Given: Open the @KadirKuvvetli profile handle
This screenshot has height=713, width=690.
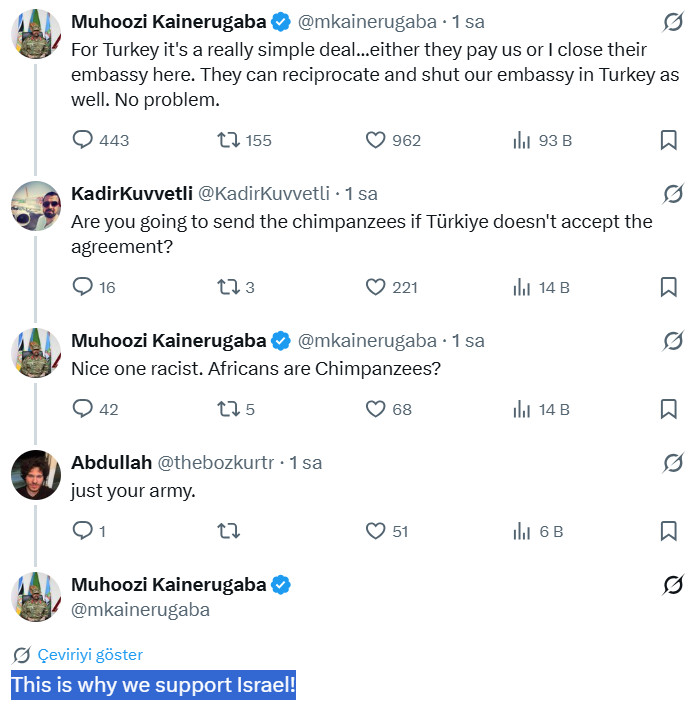Looking at the screenshot, I should tap(264, 193).
